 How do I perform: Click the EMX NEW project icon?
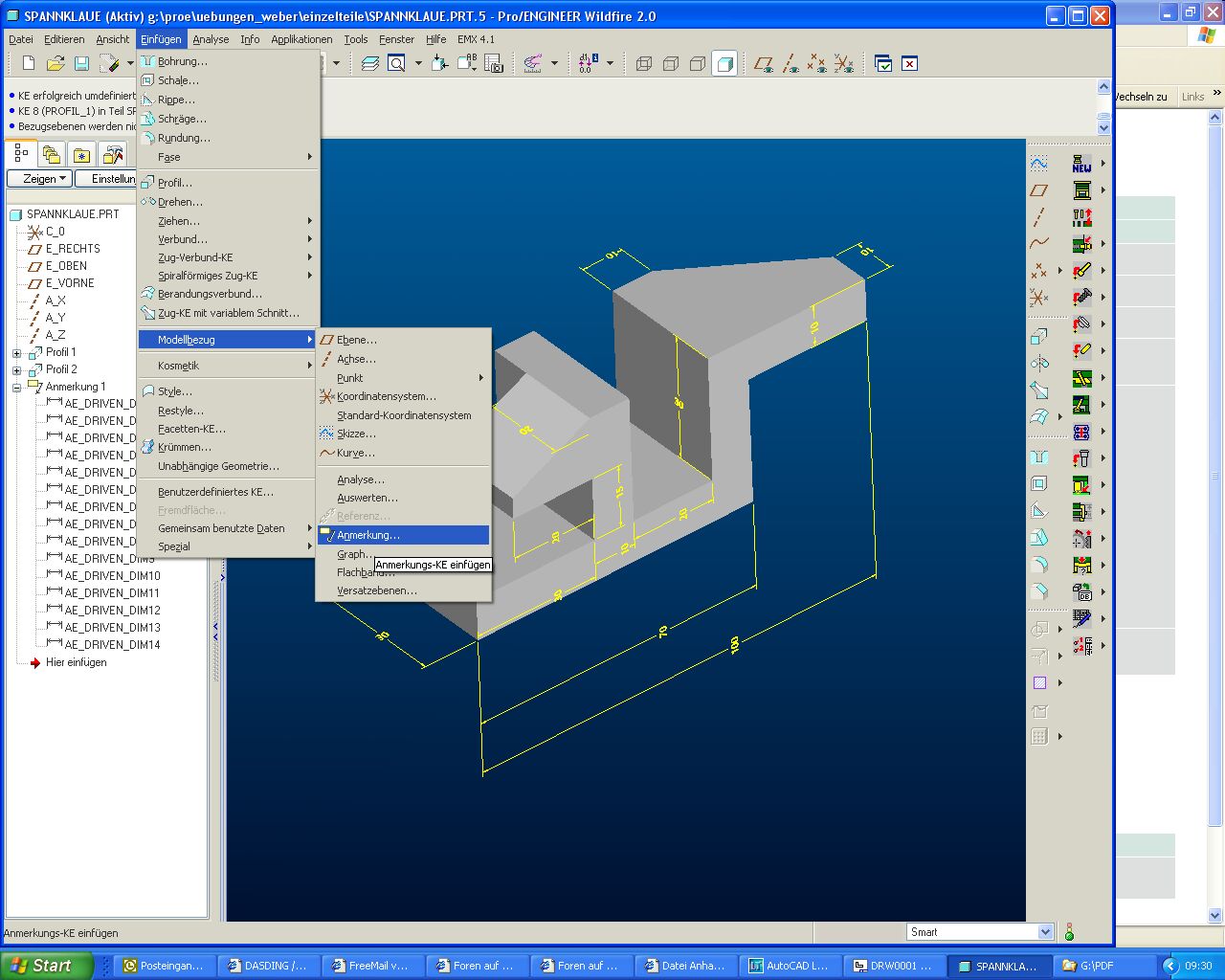(x=1081, y=164)
